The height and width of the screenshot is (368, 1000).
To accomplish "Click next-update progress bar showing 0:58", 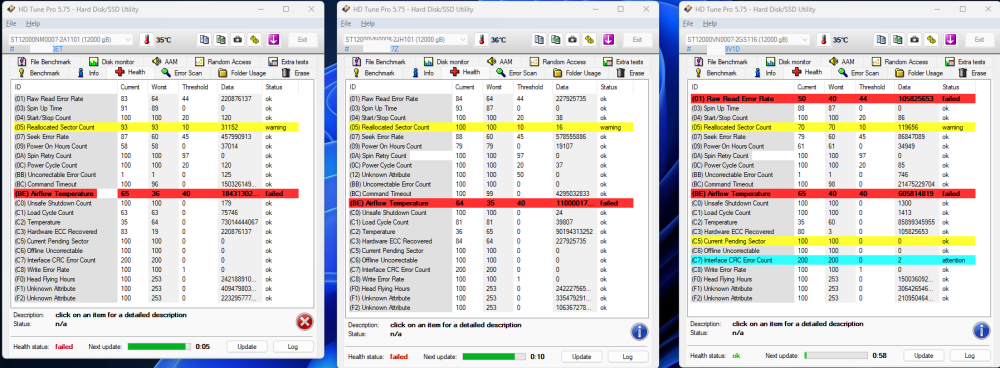I will point(836,355).
